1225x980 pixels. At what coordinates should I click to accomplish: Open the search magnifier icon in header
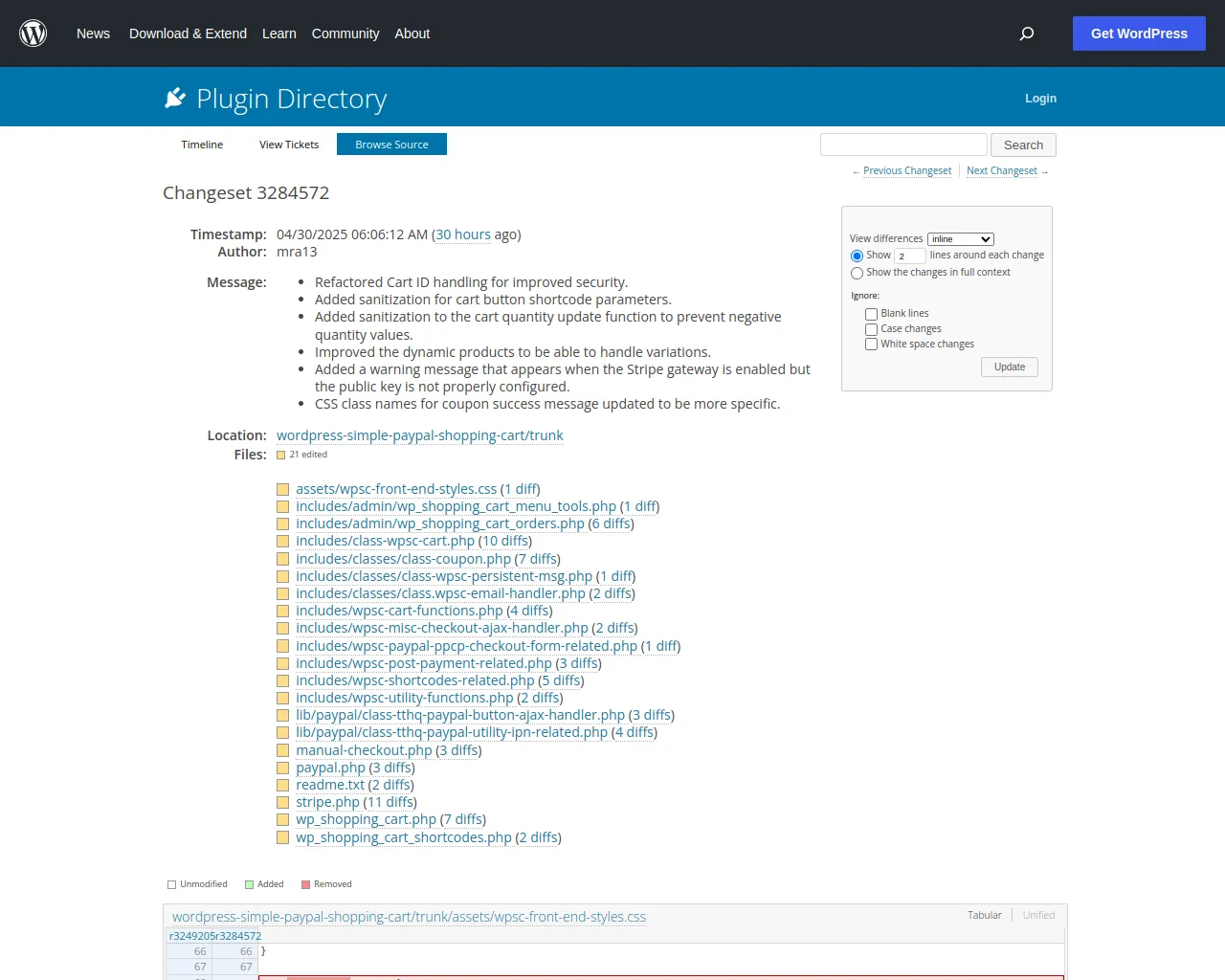click(x=1027, y=33)
